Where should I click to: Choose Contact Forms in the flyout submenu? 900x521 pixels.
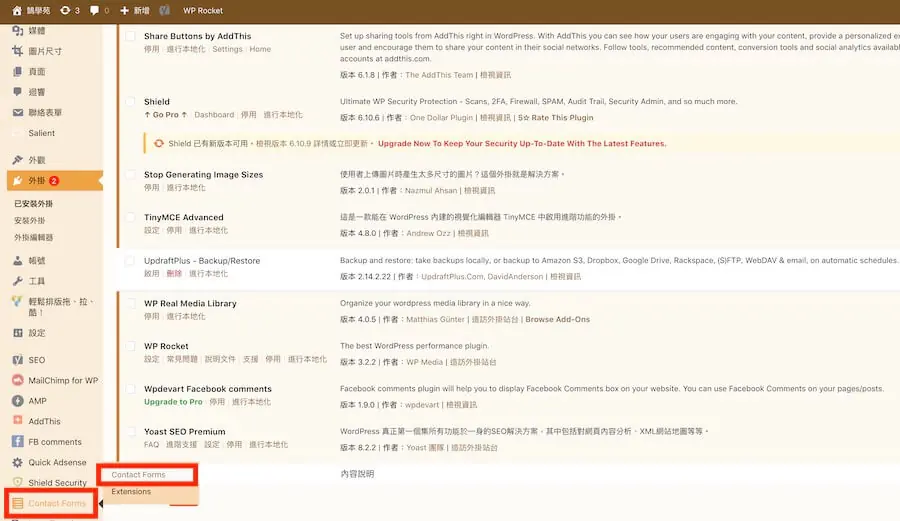pyautogui.click(x=138, y=475)
